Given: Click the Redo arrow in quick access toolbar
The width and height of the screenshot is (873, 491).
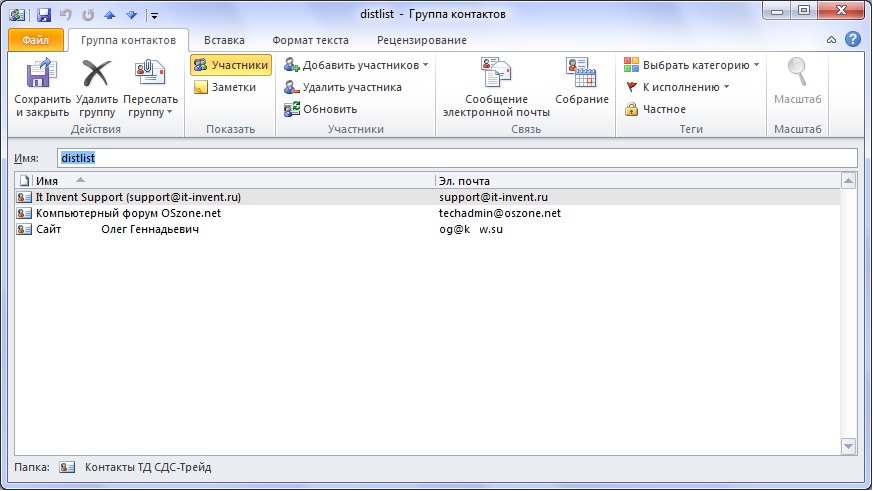Looking at the screenshot, I should (x=88, y=15).
